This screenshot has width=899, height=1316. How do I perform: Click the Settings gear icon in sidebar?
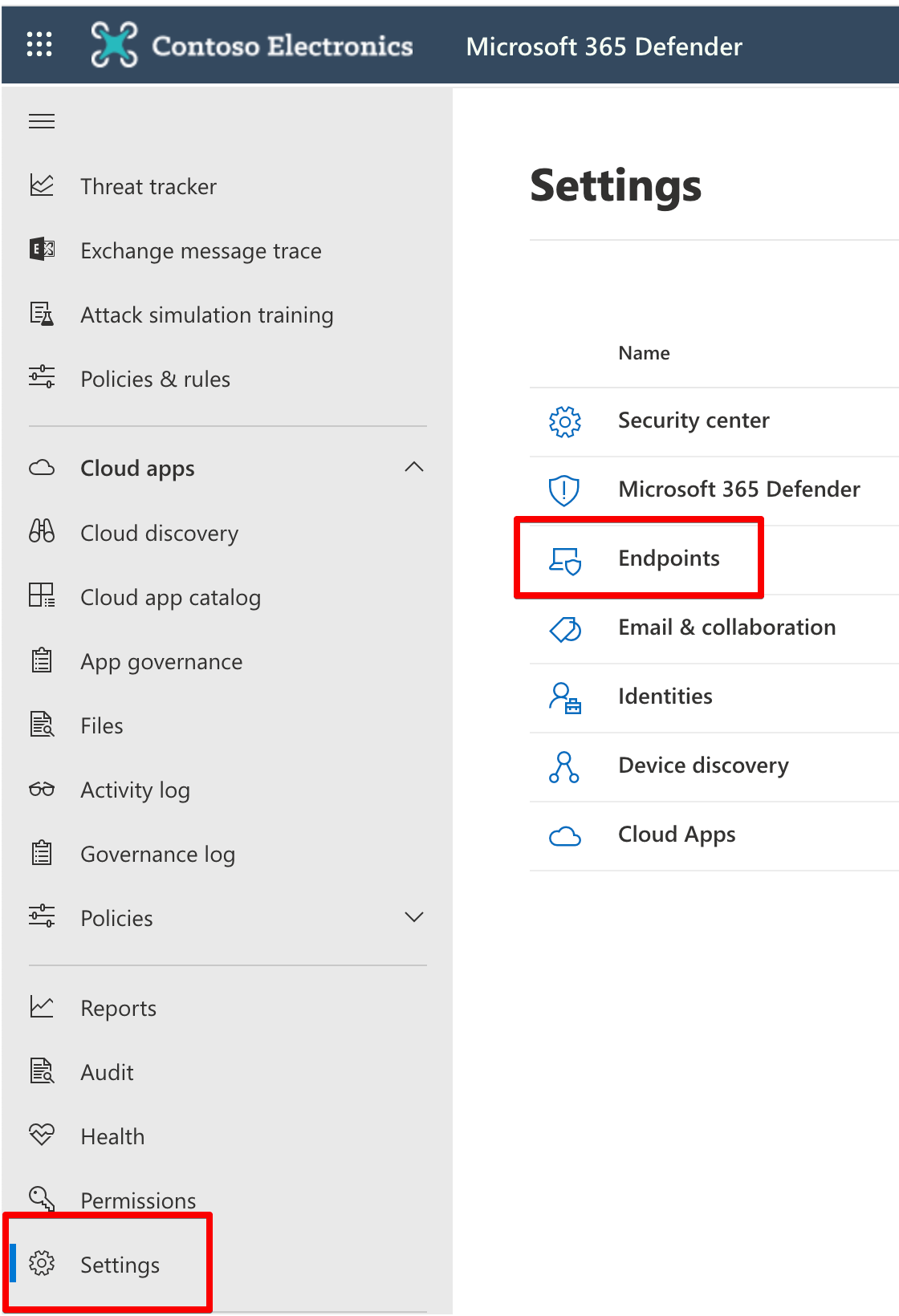pyautogui.click(x=42, y=1263)
